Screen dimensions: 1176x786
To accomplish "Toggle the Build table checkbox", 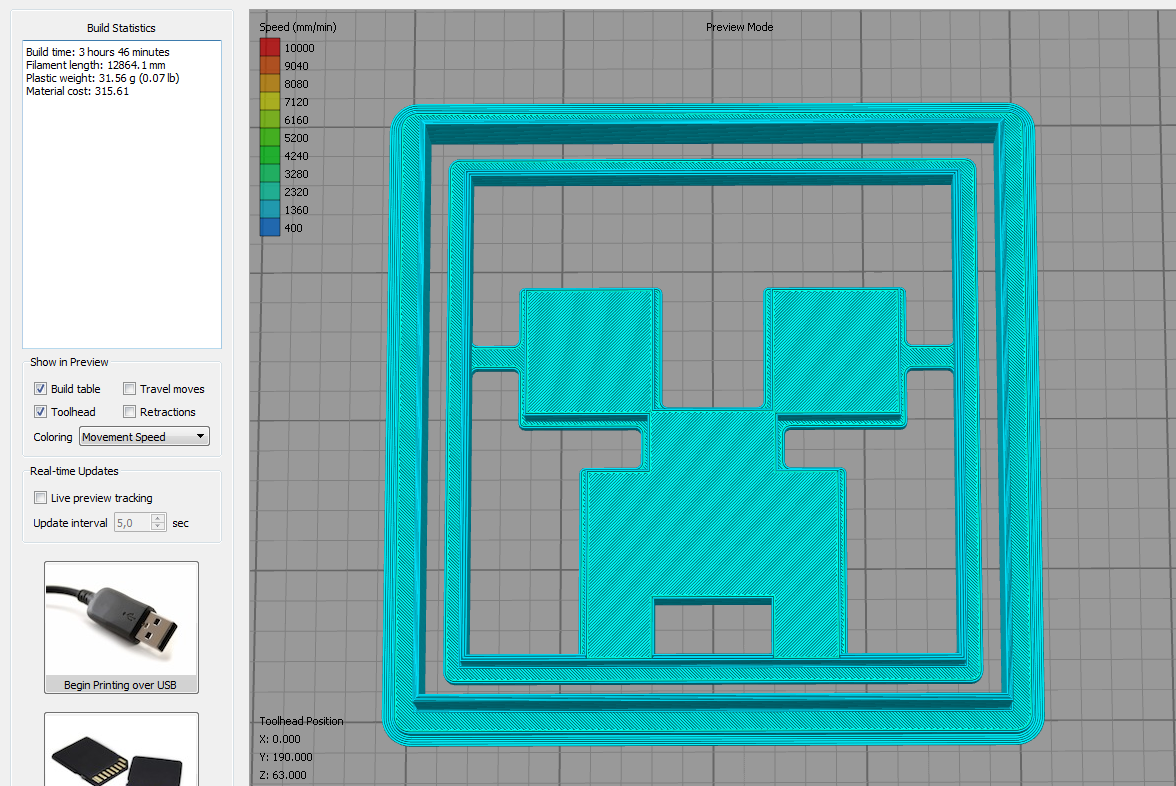I will (x=40, y=388).
